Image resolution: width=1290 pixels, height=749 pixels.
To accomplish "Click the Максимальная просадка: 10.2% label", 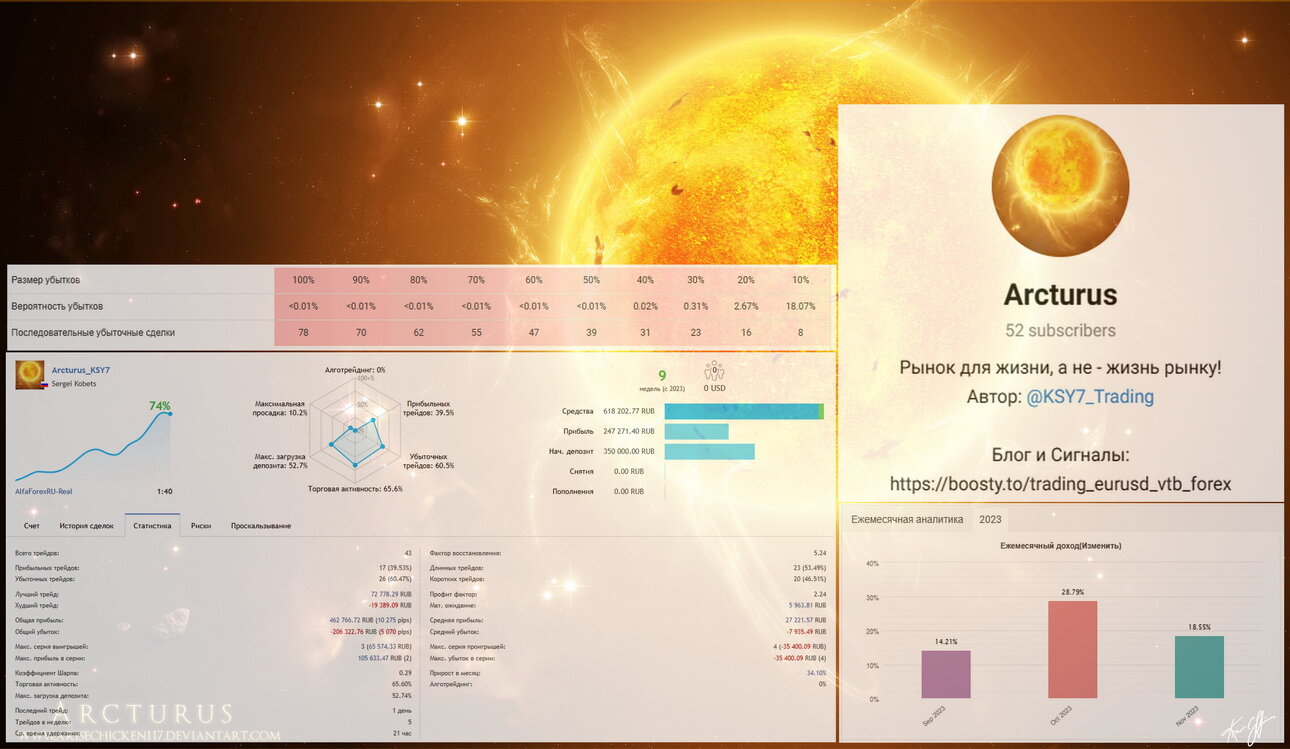I will pos(280,408).
